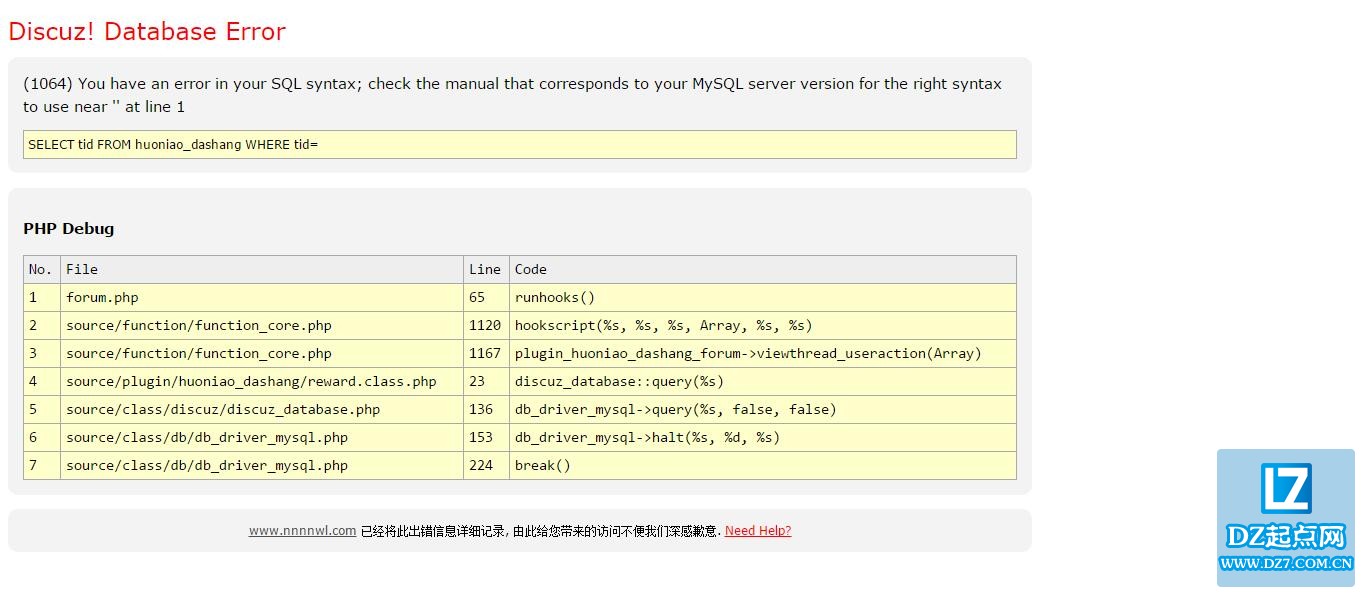Click line number 136

point(486,409)
